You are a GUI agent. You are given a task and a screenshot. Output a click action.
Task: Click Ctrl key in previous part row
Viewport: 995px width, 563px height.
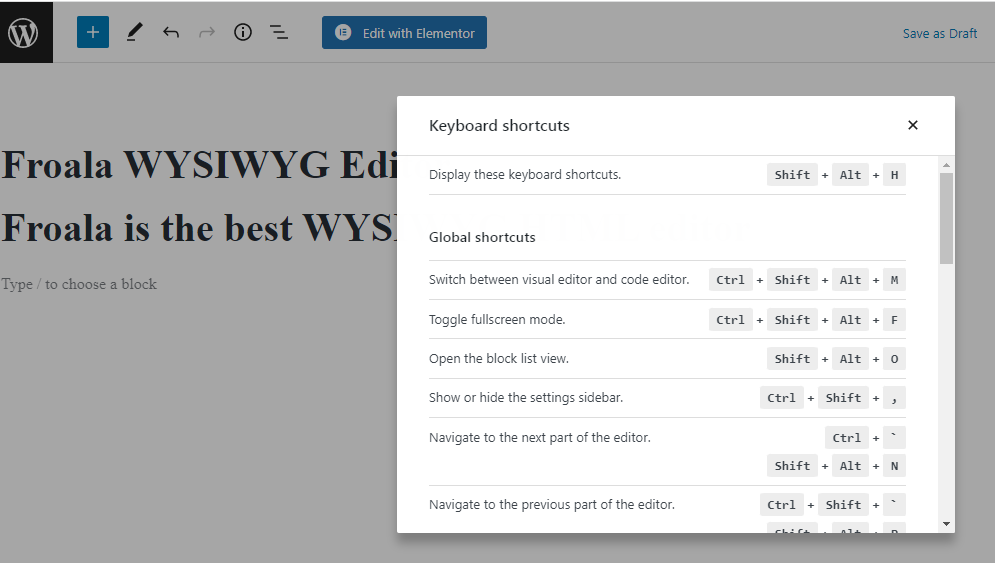(781, 505)
